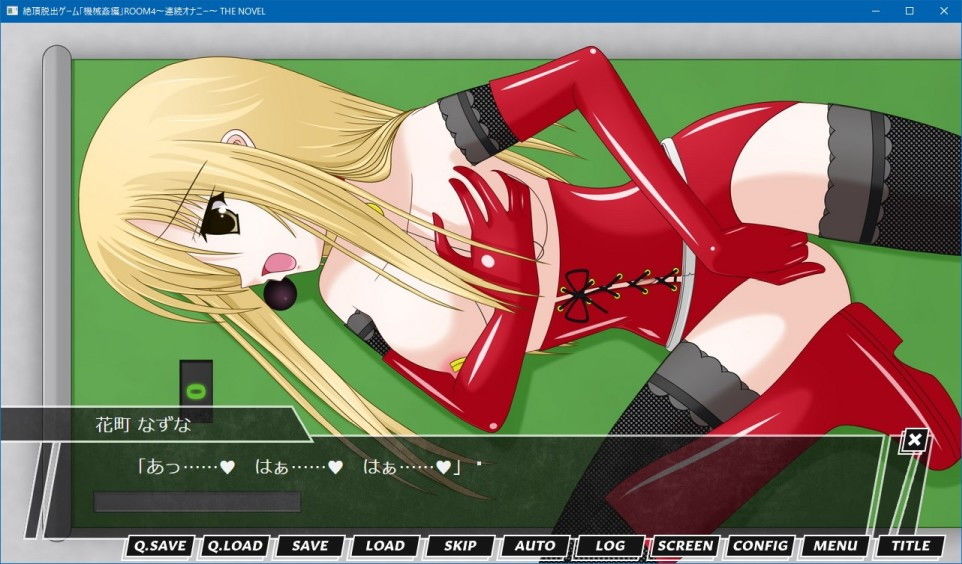This screenshot has width=962, height=564.
Task: Toggle AUTO play mode
Action: [x=535, y=546]
